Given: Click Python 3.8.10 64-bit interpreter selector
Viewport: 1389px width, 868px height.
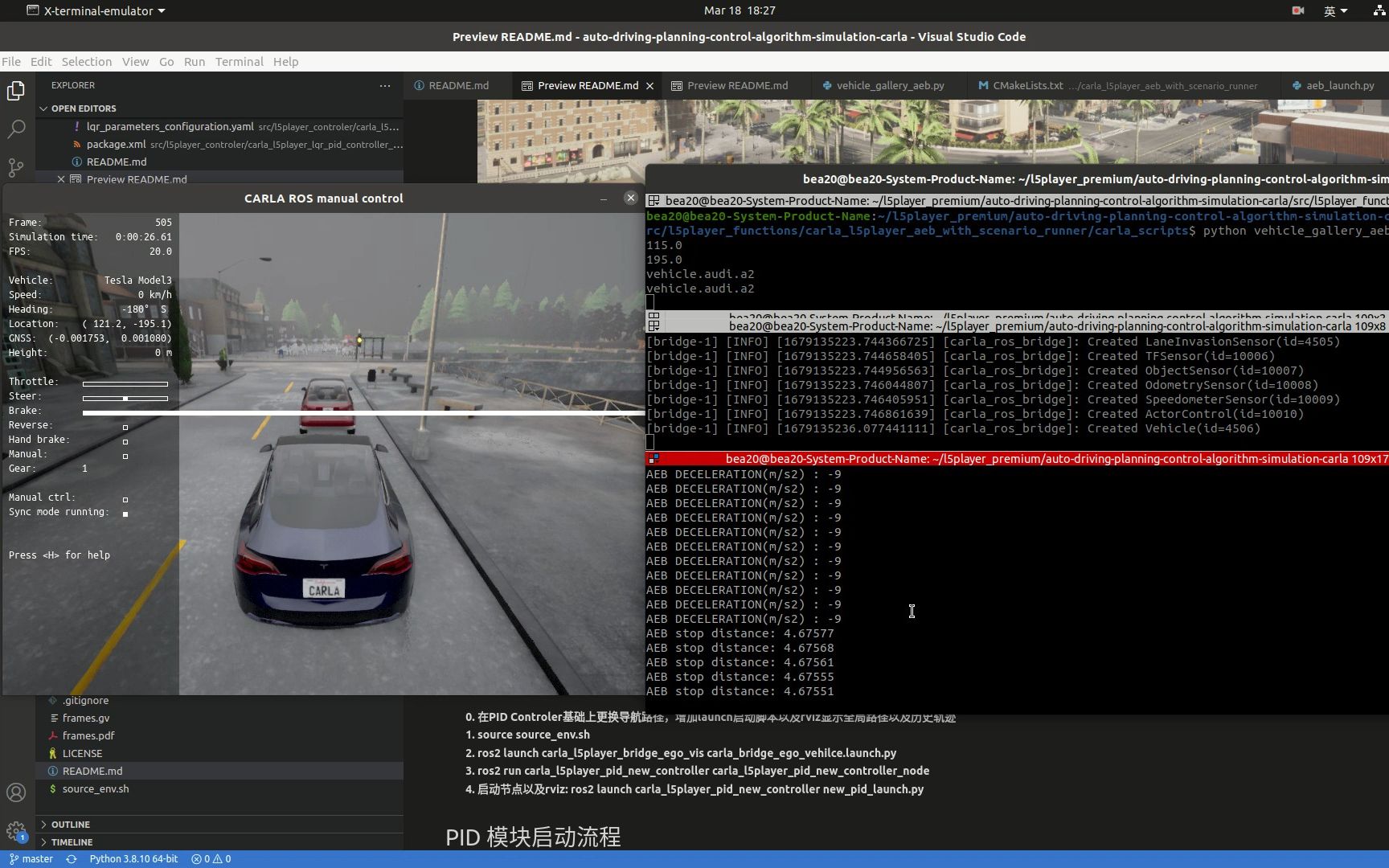Looking at the screenshot, I should 133,859.
